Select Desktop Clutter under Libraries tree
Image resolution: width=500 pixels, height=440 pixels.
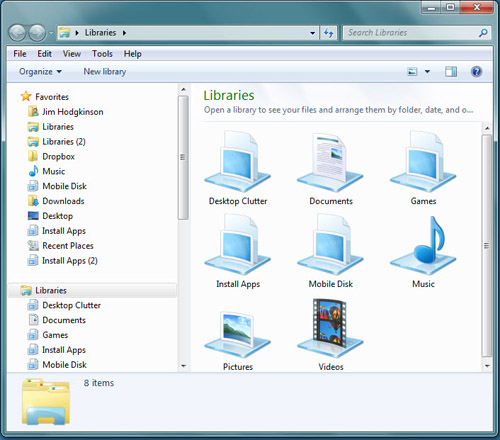tap(64, 305)
